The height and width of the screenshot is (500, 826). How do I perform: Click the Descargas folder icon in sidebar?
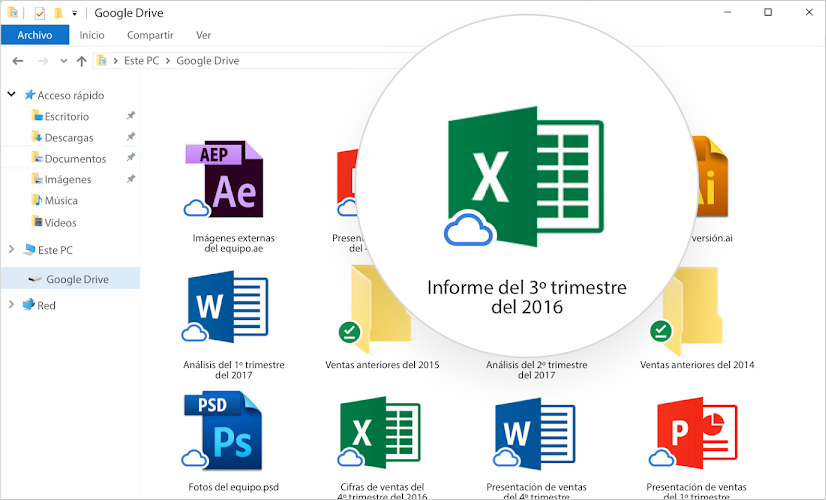coord(37,137)
